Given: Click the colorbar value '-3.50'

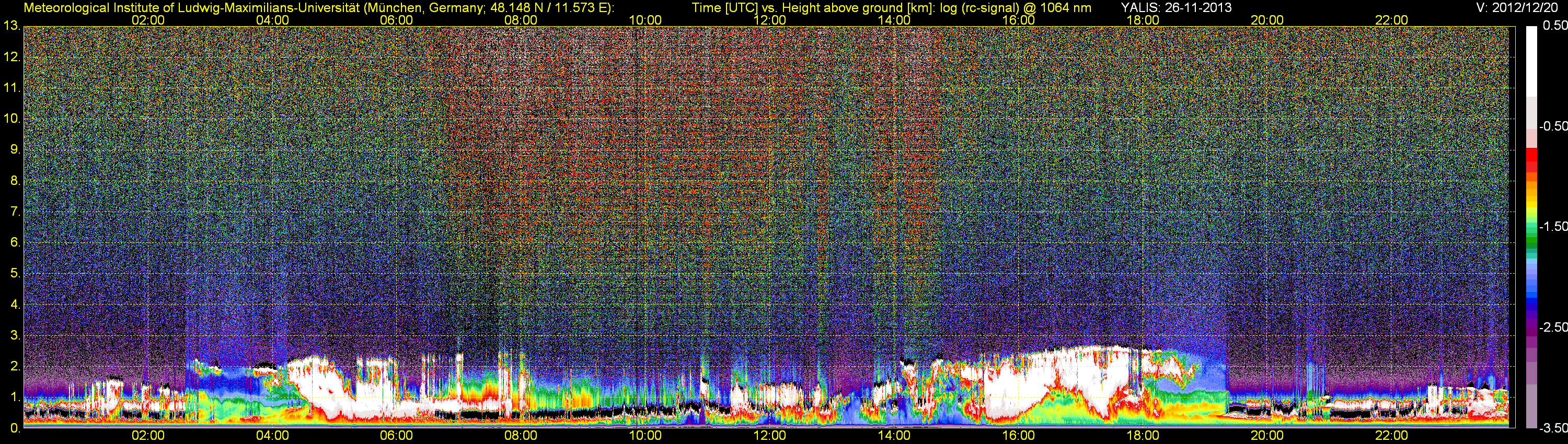Looking at the screenshot, I should click(1553, 428).
